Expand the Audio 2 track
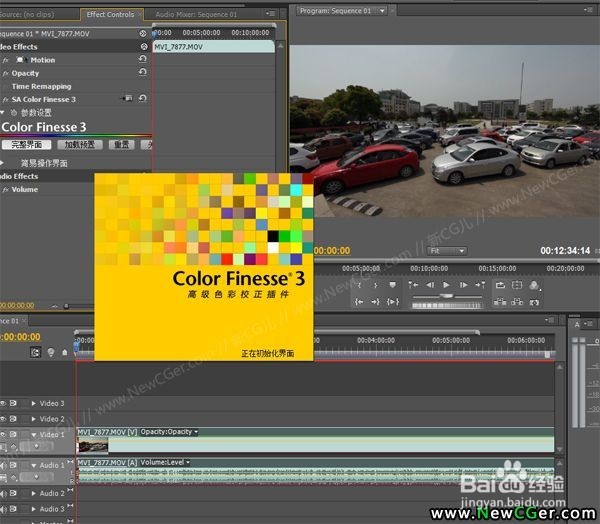Image resolution: width=600 pixels, height=524 pixels. [34, 493]
